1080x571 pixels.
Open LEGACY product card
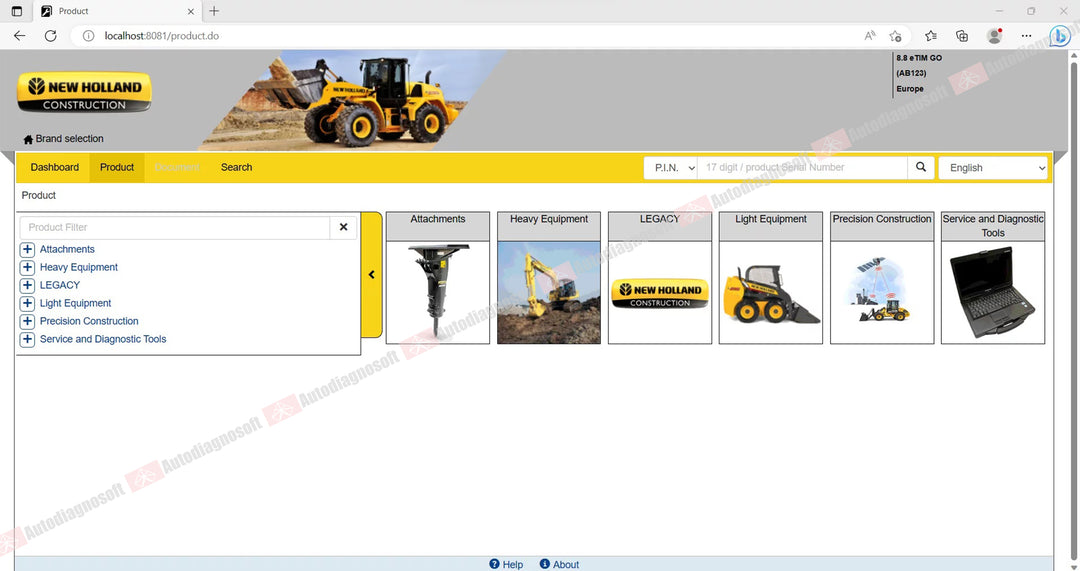click(x=660, y=278)
